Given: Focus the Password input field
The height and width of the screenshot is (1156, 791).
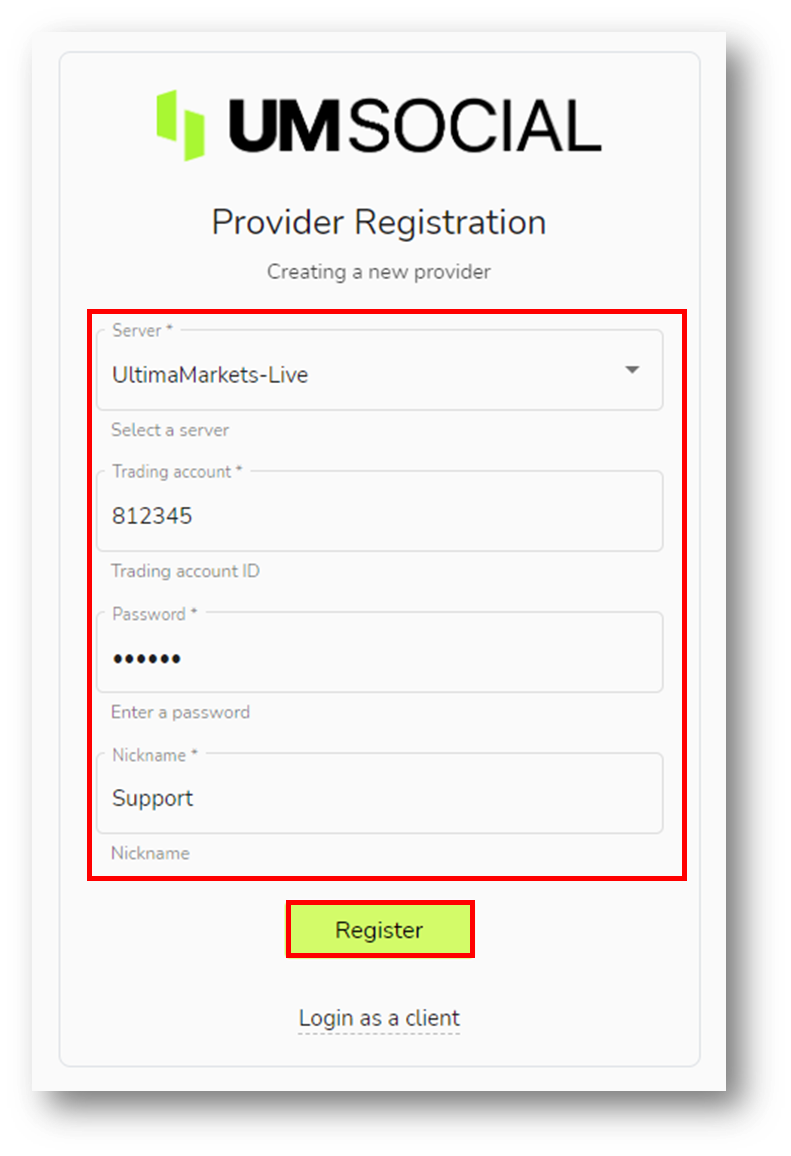Looking at the screenshot, I should click(x=380, y=652).
